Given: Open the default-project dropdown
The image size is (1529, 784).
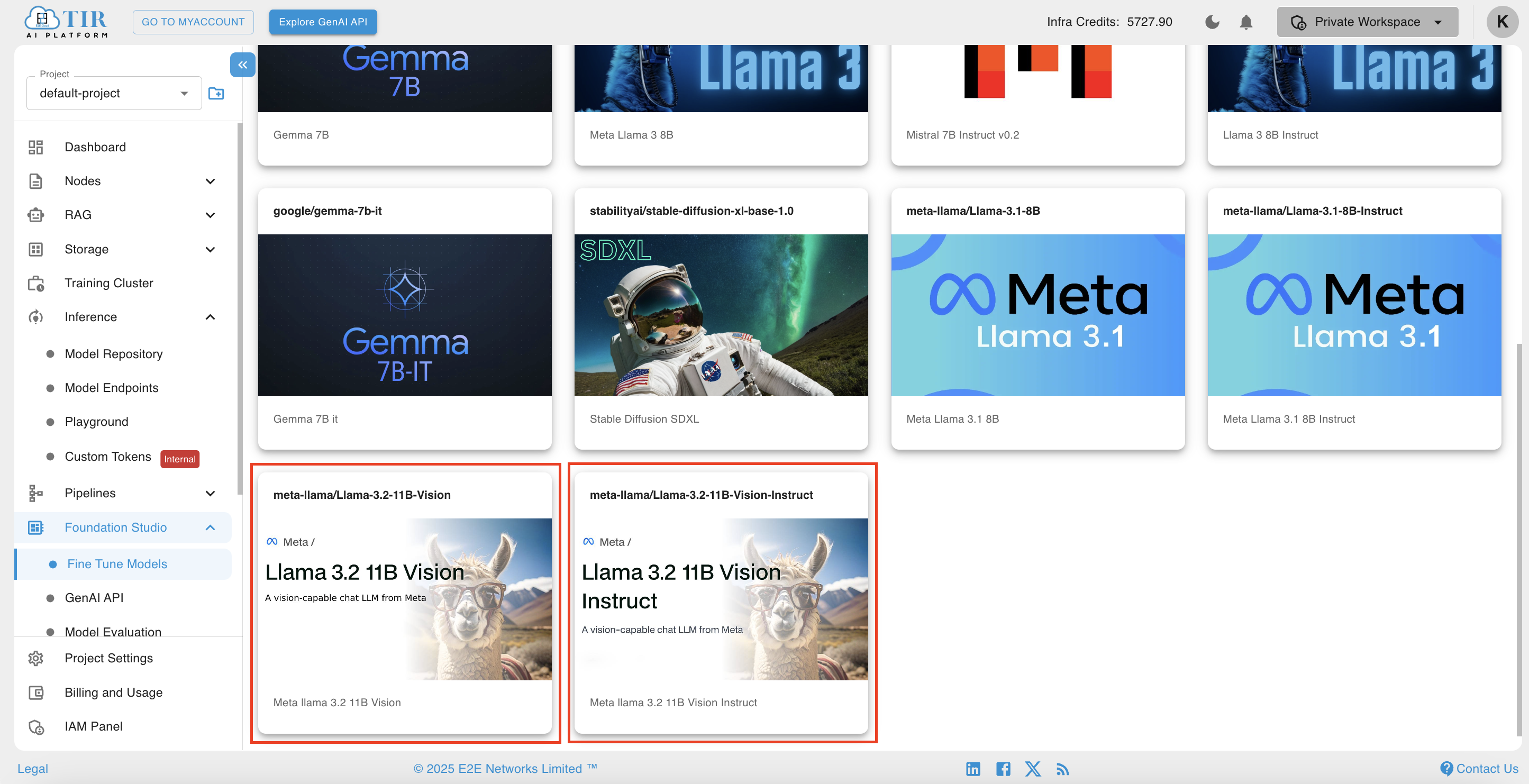Looking at the screenshot, I should pyautogui.click(x=114, y=93).
